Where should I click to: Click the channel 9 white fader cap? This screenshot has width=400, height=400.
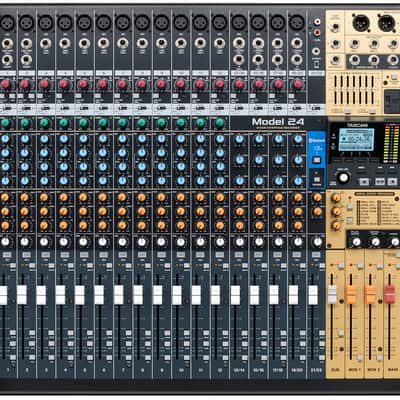[x=157, y=295]
